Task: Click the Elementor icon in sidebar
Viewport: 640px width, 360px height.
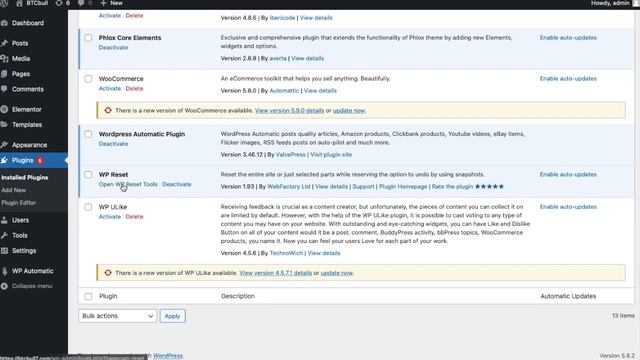Action: [x=4, y=109]
